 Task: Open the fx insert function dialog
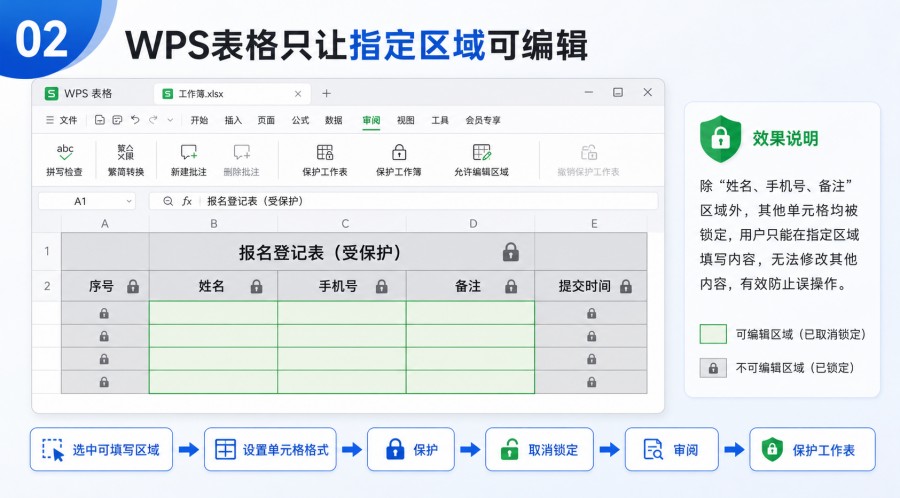(187, 201)
